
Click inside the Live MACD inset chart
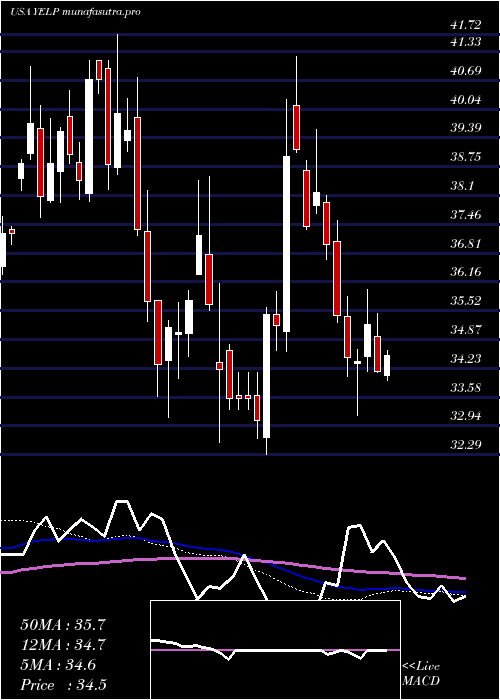275,650
